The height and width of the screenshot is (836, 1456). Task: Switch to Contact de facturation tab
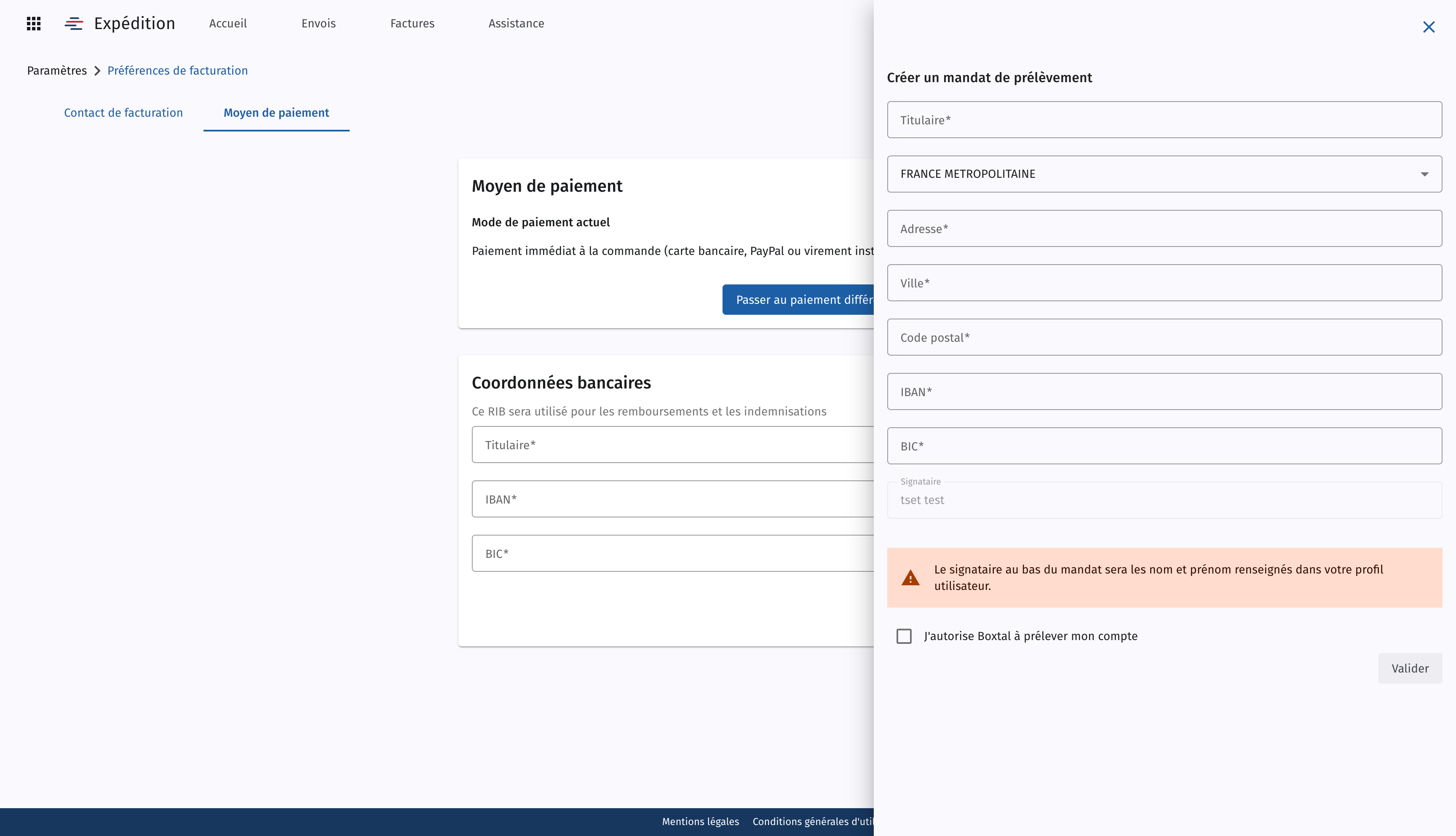click(123, 113)
